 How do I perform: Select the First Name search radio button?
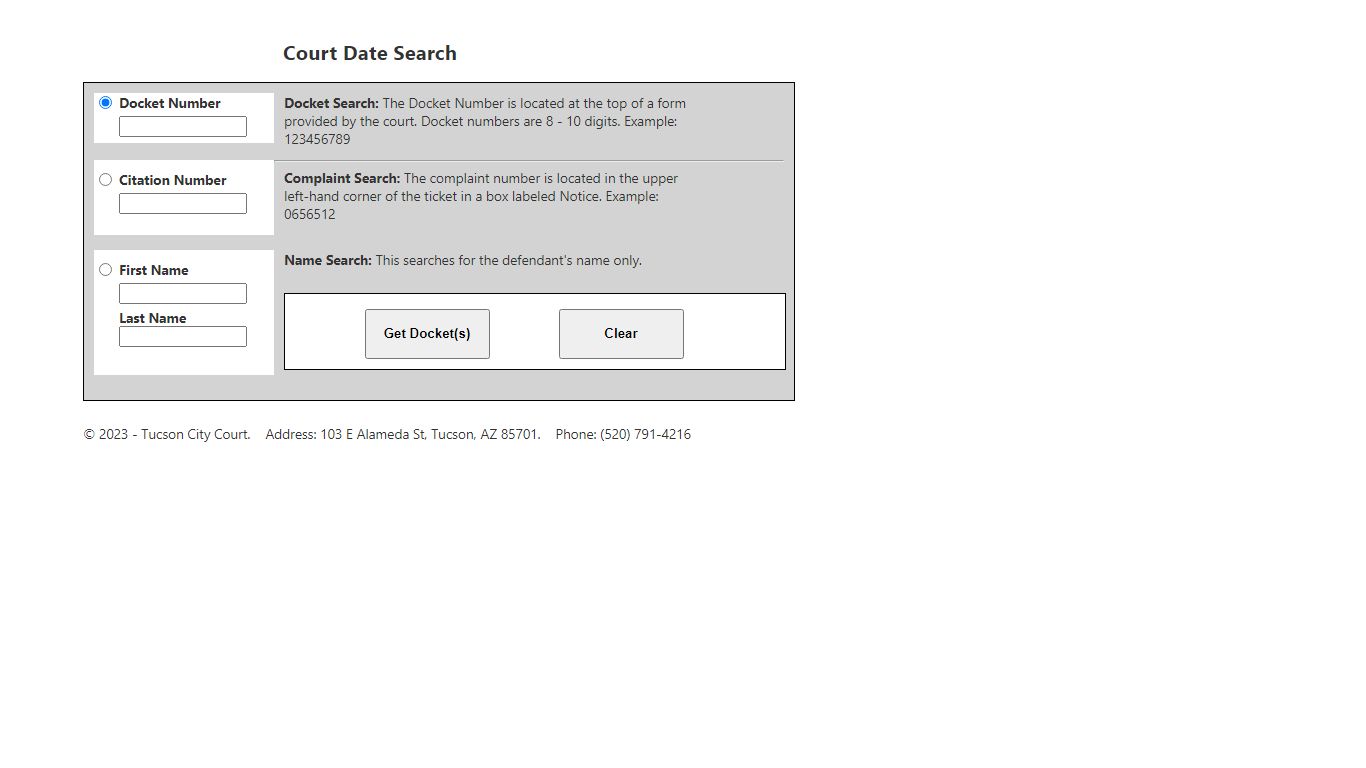coord(105,270)
